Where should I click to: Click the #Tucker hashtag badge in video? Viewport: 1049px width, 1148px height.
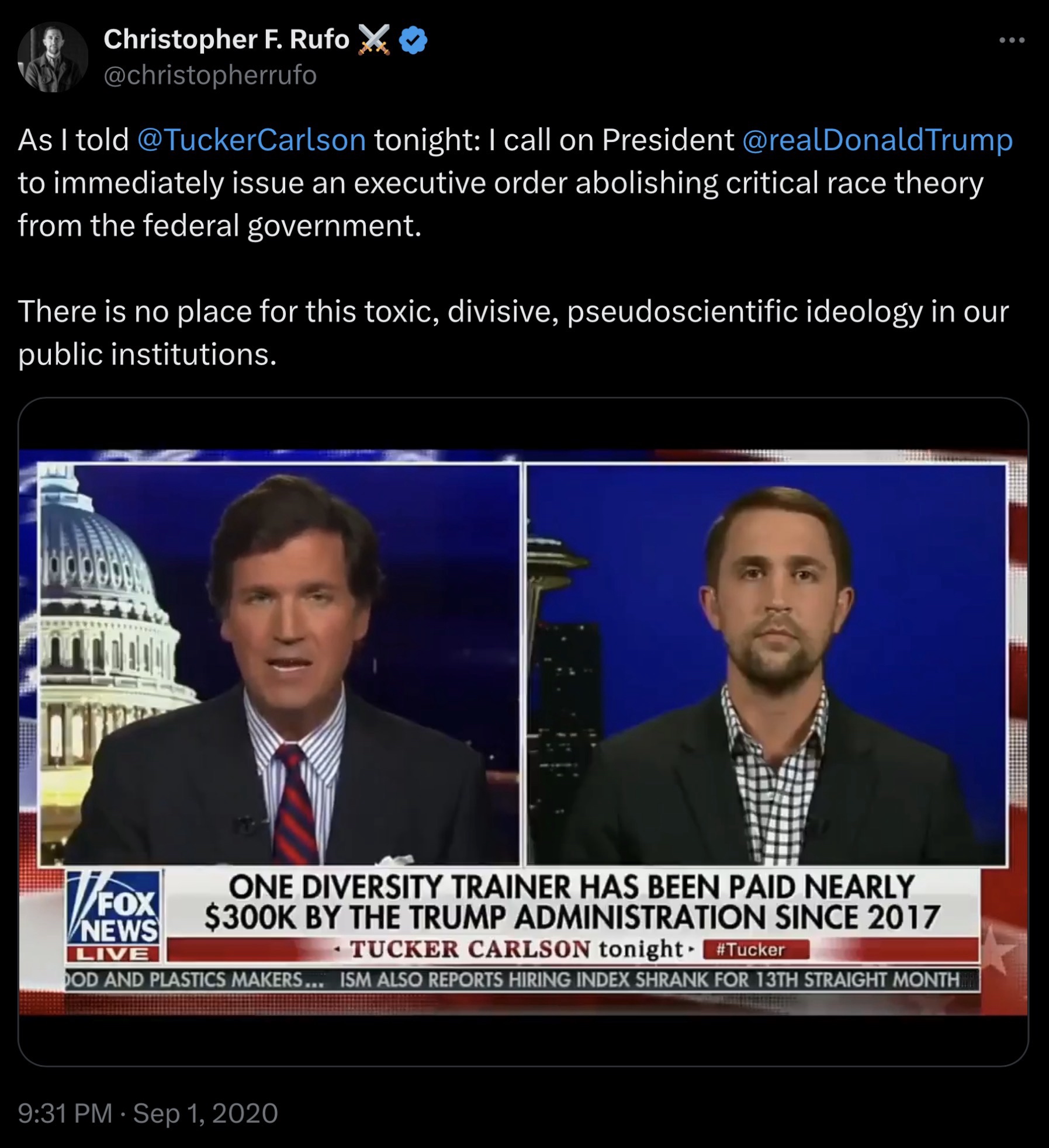coord(756,949)
